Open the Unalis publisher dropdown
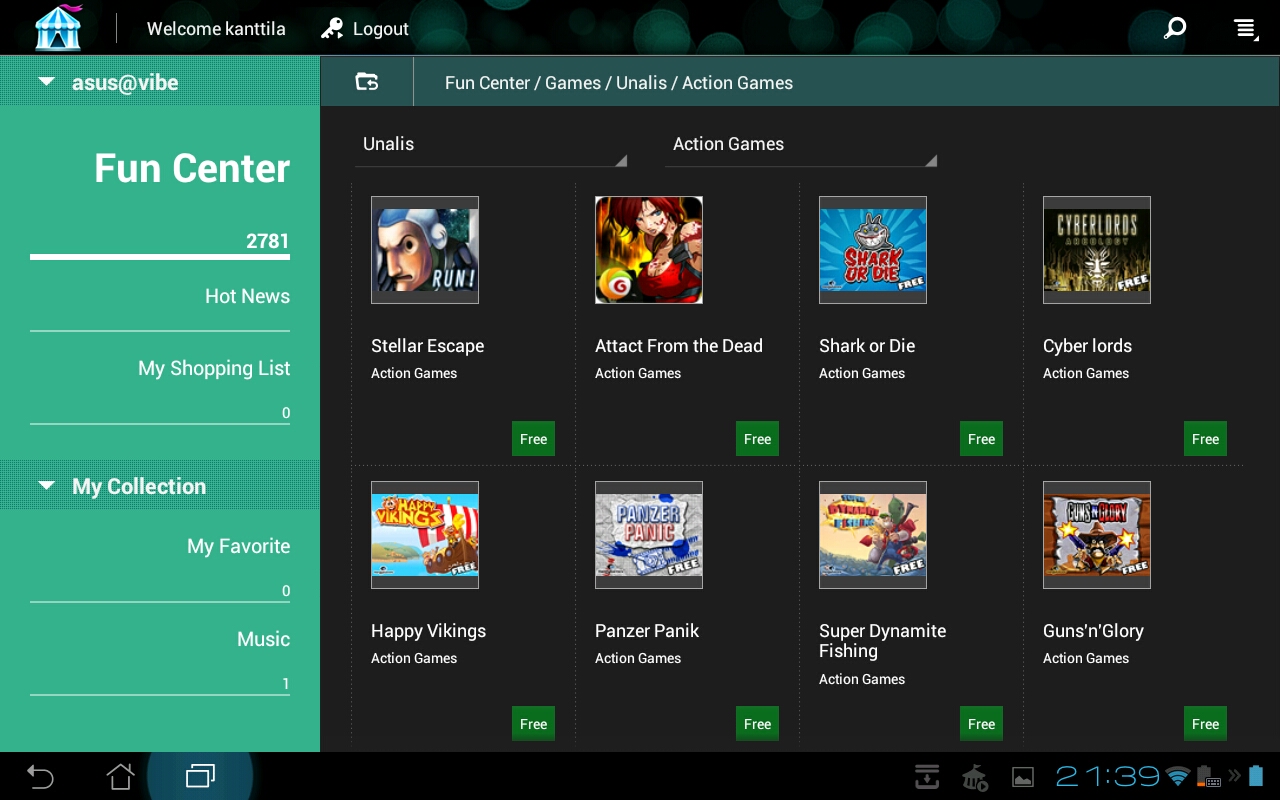The image size is (1280, 800). pyautogui.click(x=491, y=145)
